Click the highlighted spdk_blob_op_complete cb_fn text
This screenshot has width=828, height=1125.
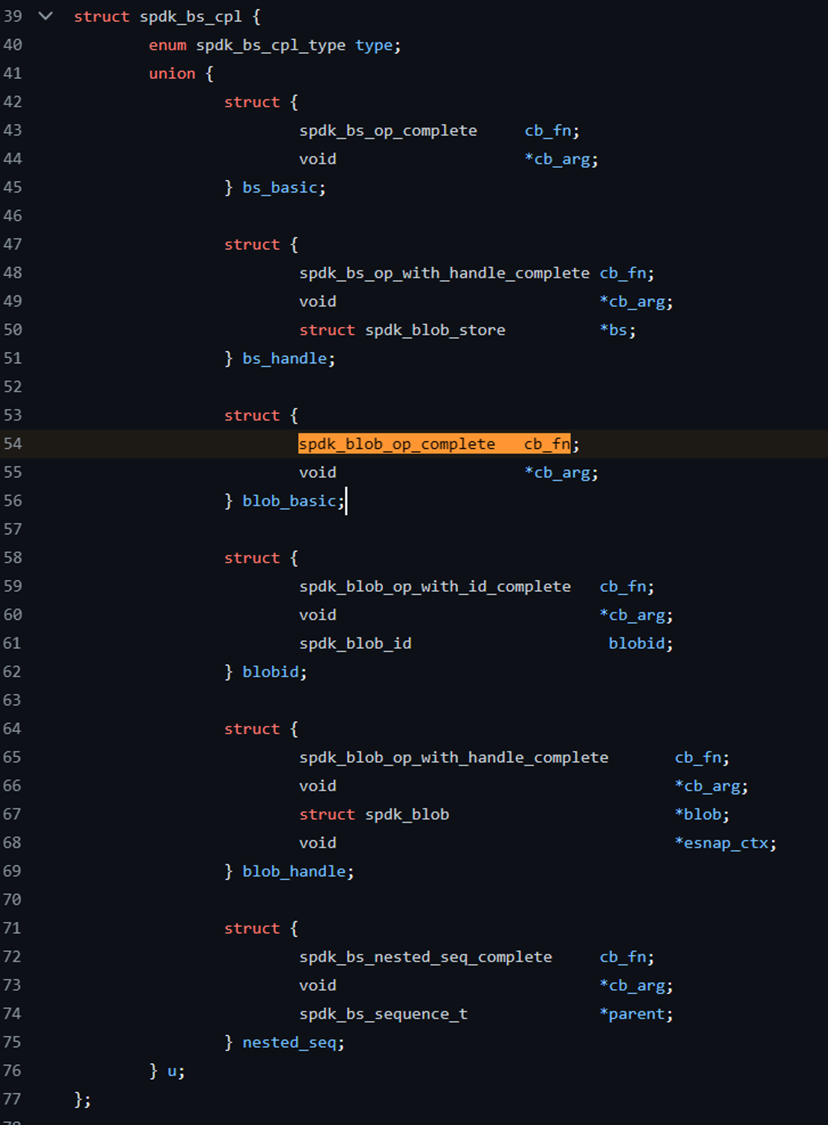pyautogui.click(x=434, y=443)
